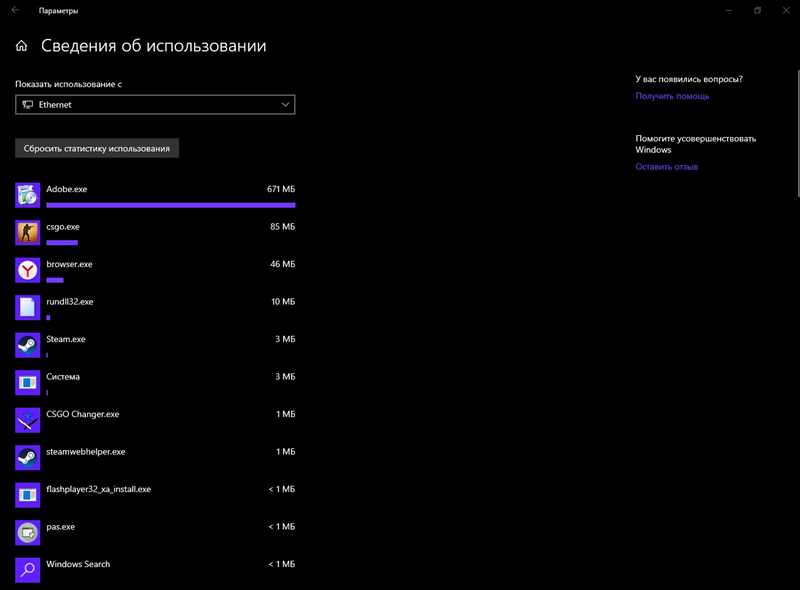Click the 10 МБ usage value
The height and width of the screenshot is (590, 800).
pos(283,302)
